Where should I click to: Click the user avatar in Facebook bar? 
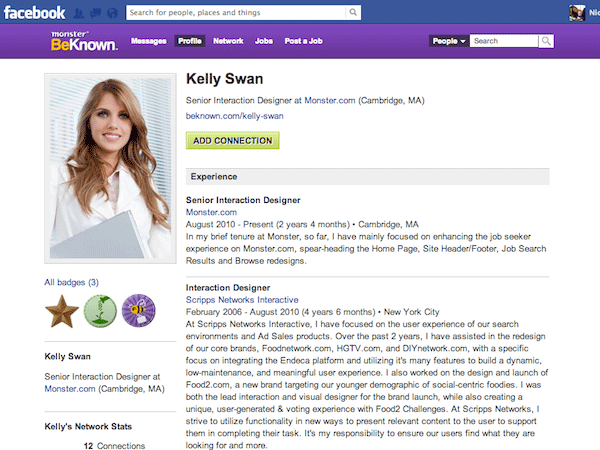[x=577, y=13]
